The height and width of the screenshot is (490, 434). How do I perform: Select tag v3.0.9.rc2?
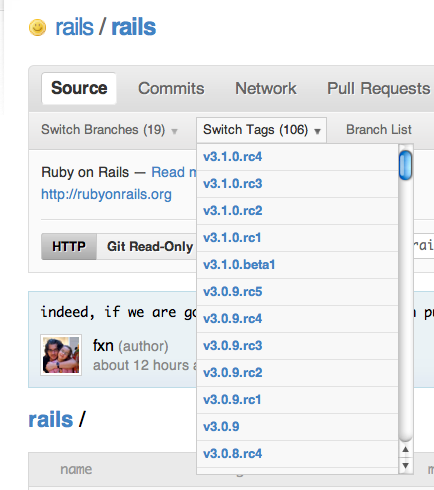(x=297, y=373)
